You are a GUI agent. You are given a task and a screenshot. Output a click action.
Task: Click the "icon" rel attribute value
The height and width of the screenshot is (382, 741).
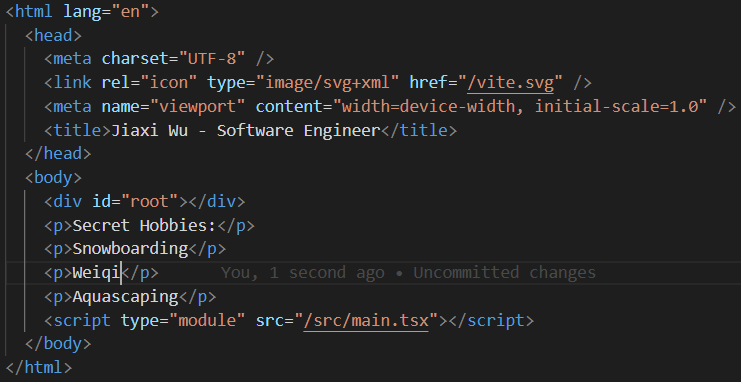click(169, 83)
